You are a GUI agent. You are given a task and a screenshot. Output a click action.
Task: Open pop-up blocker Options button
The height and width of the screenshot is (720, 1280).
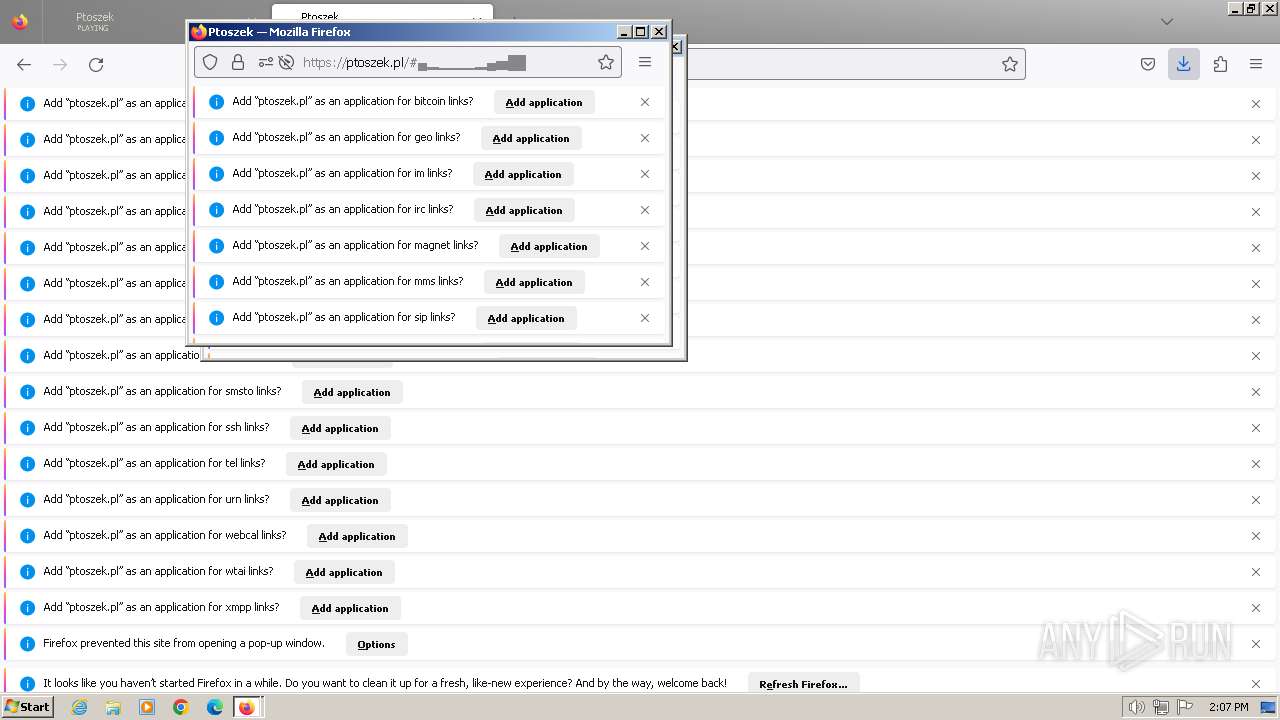(x=376, y=644)
